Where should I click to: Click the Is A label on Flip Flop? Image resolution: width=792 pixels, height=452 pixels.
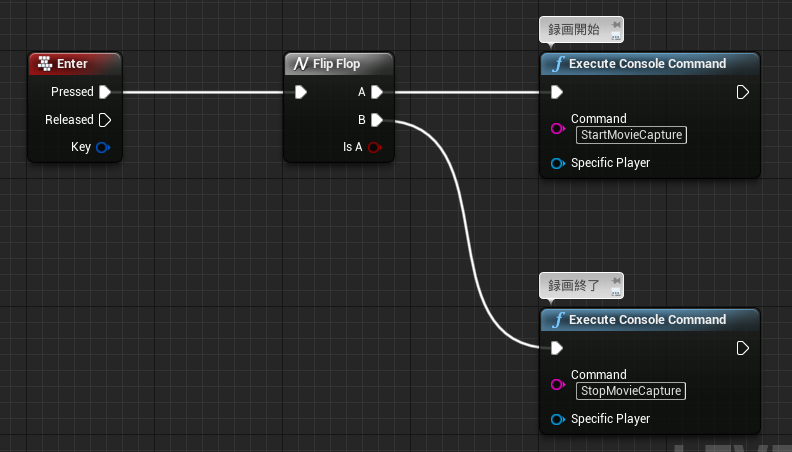click(353, 147)
